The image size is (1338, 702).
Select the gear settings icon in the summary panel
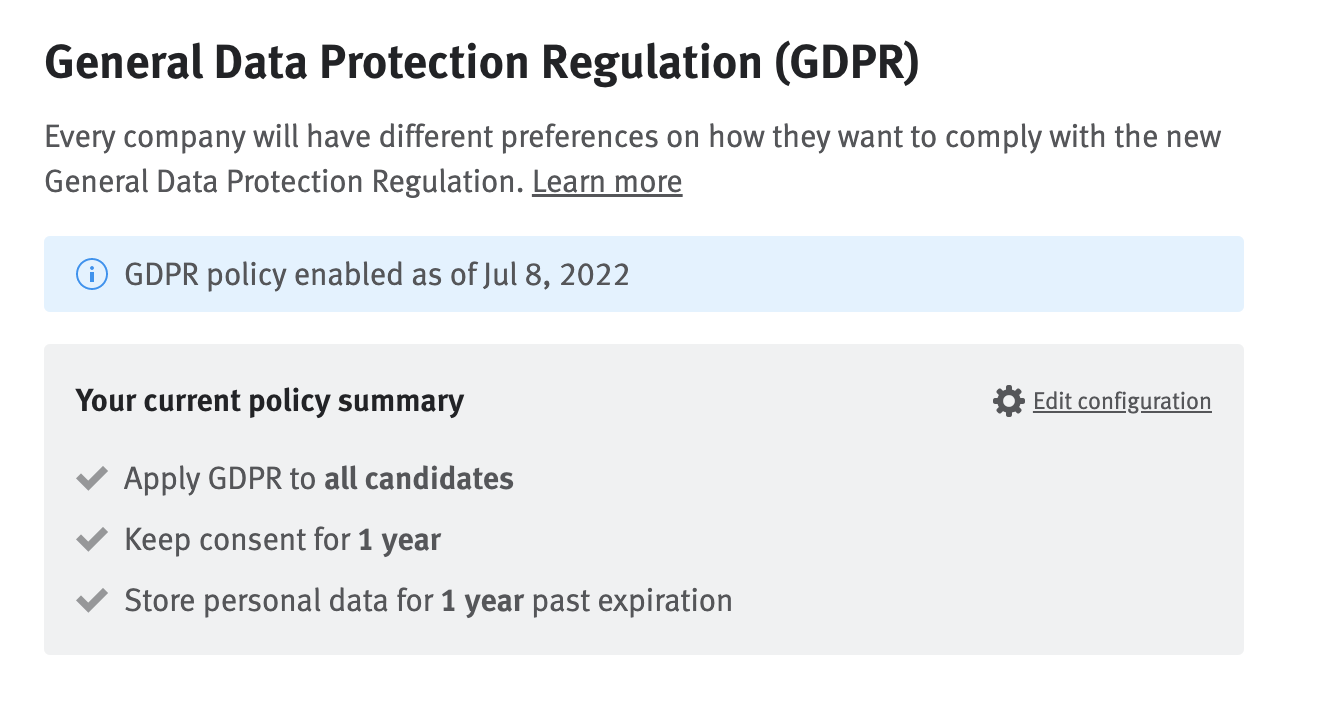click(1009, 400)
